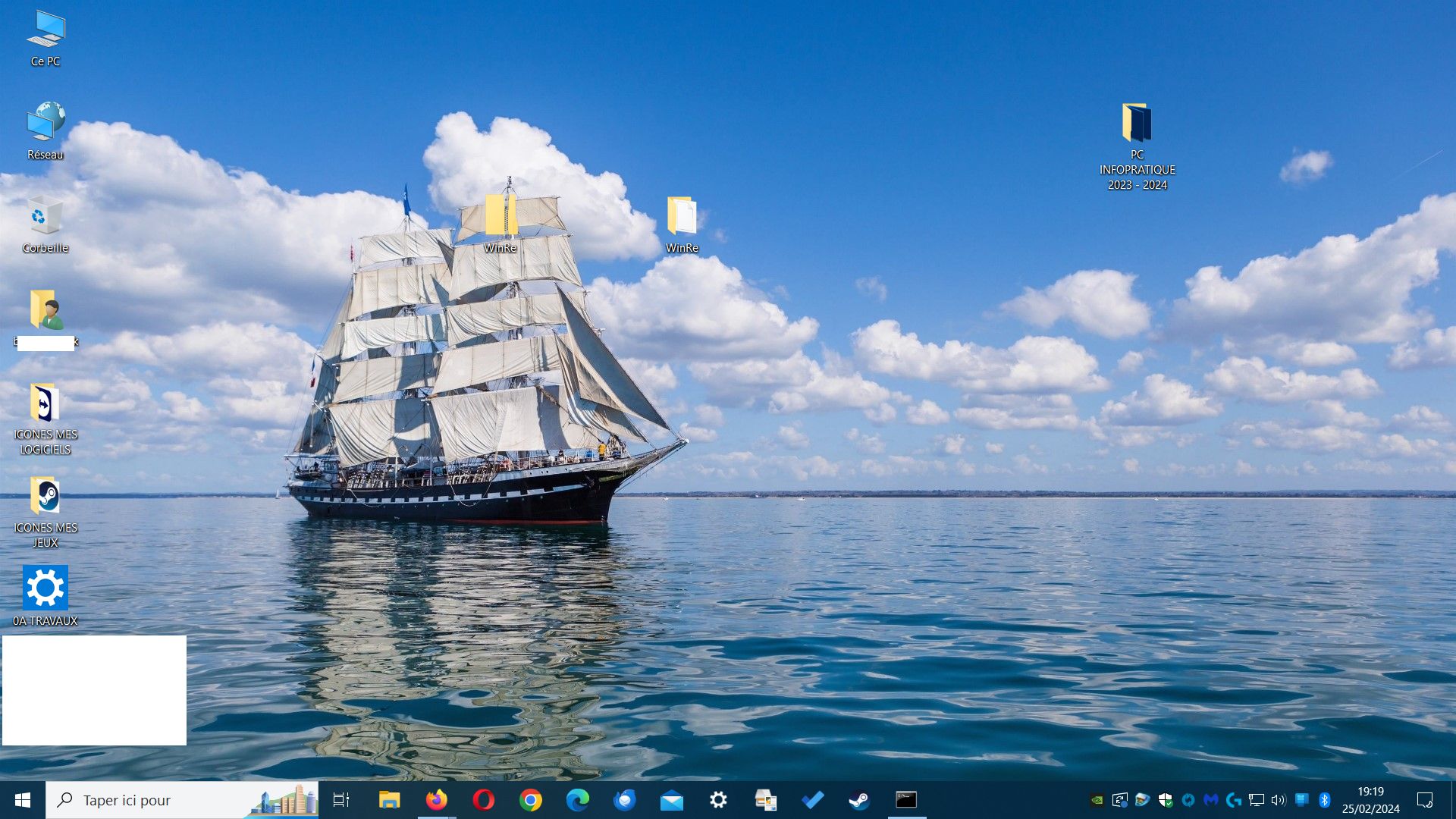Open Google Chrome from taskbar
Viewport: 1456px width, 819px height.
coord(531,800)
